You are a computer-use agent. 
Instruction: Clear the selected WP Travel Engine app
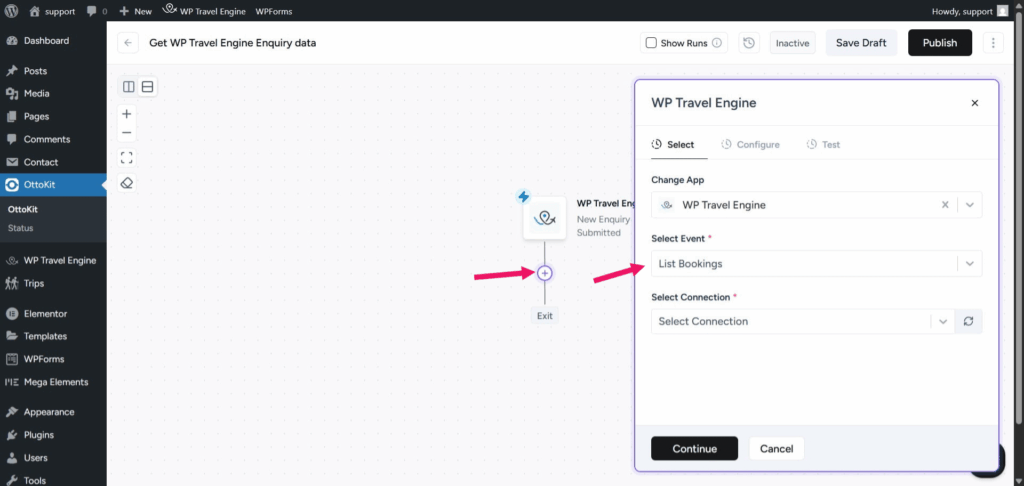pos(944,204)
